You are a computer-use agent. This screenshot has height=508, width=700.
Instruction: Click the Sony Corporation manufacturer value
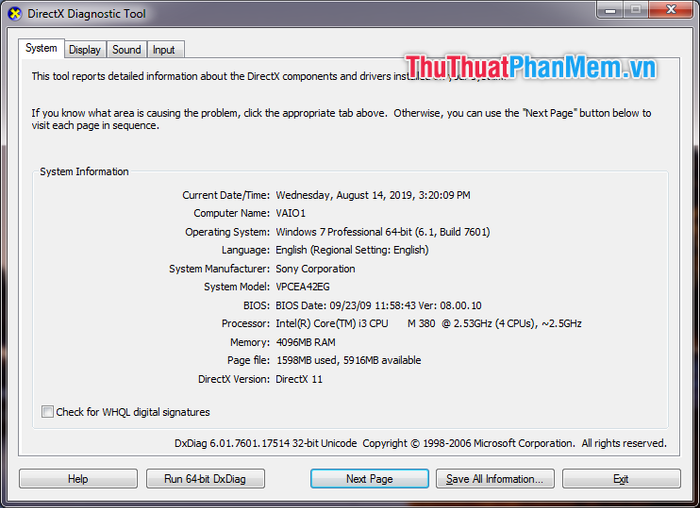315,269
